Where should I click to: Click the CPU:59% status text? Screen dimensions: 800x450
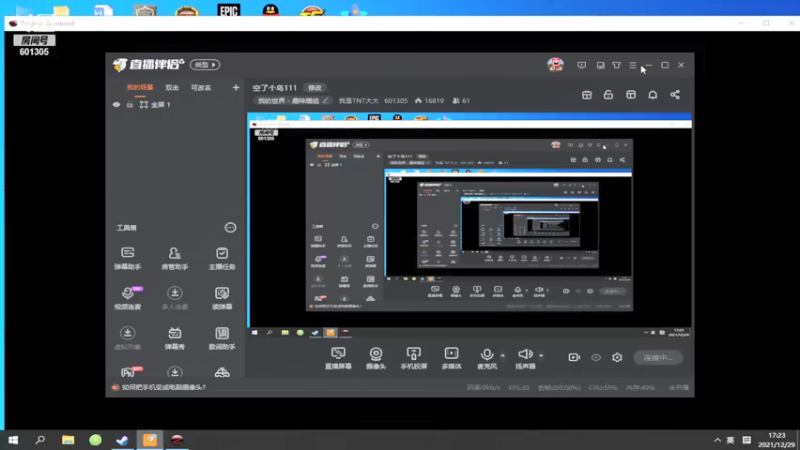click(x=603, y=388)
